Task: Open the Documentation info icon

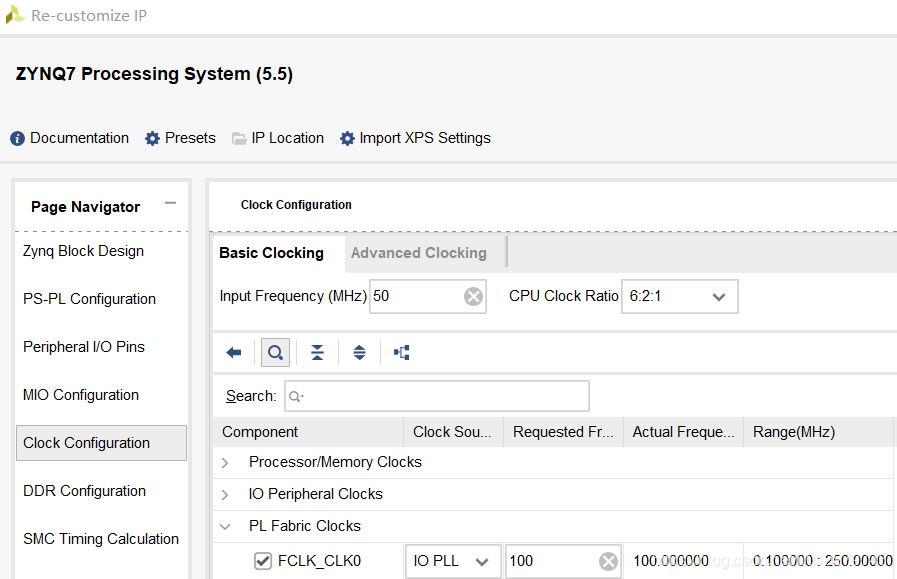Action: [17, 138]
